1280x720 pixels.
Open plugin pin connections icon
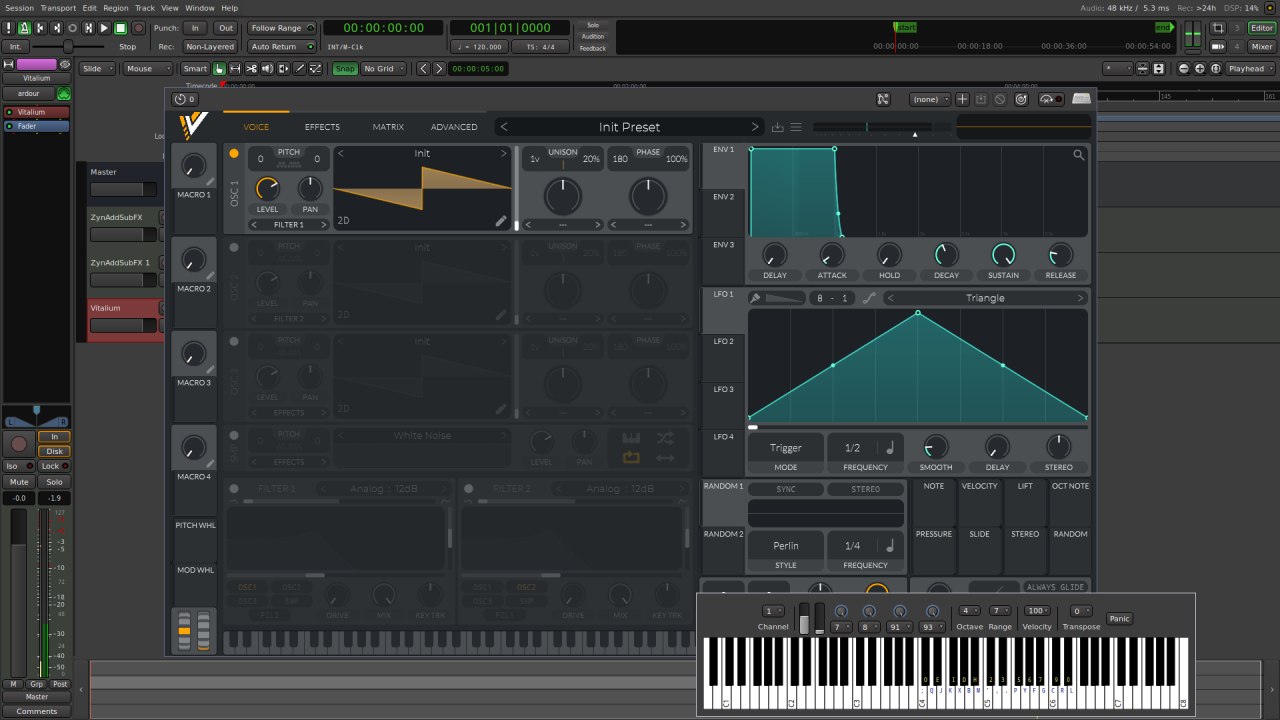point(883,99)
